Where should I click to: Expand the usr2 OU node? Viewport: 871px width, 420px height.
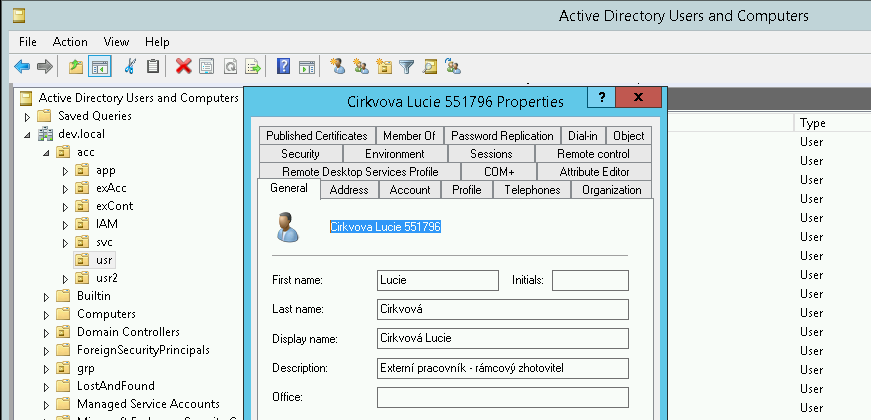click(66, 279)
